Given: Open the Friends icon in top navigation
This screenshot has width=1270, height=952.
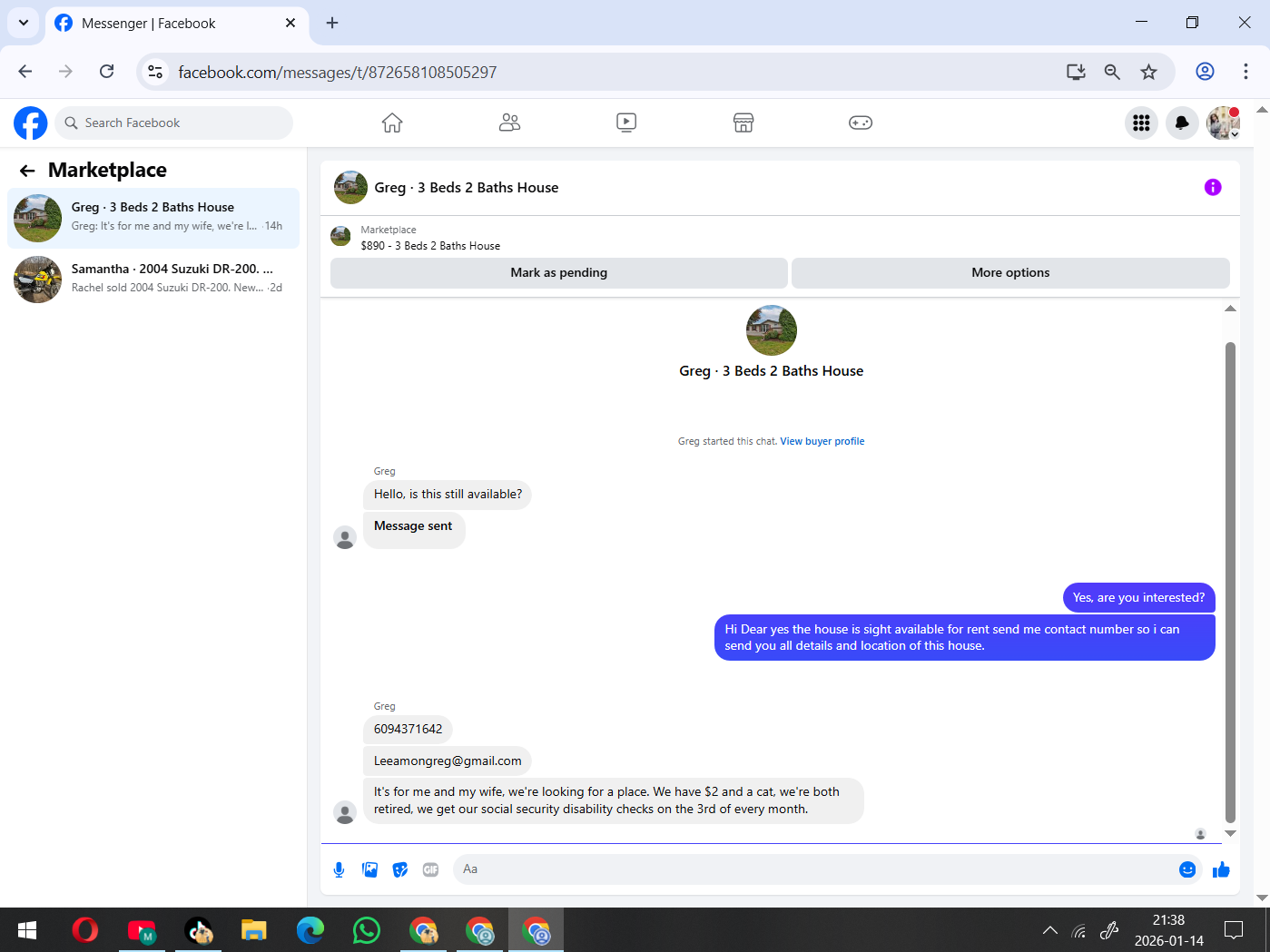Looking at the screenshot, I should tap(509, 123).
